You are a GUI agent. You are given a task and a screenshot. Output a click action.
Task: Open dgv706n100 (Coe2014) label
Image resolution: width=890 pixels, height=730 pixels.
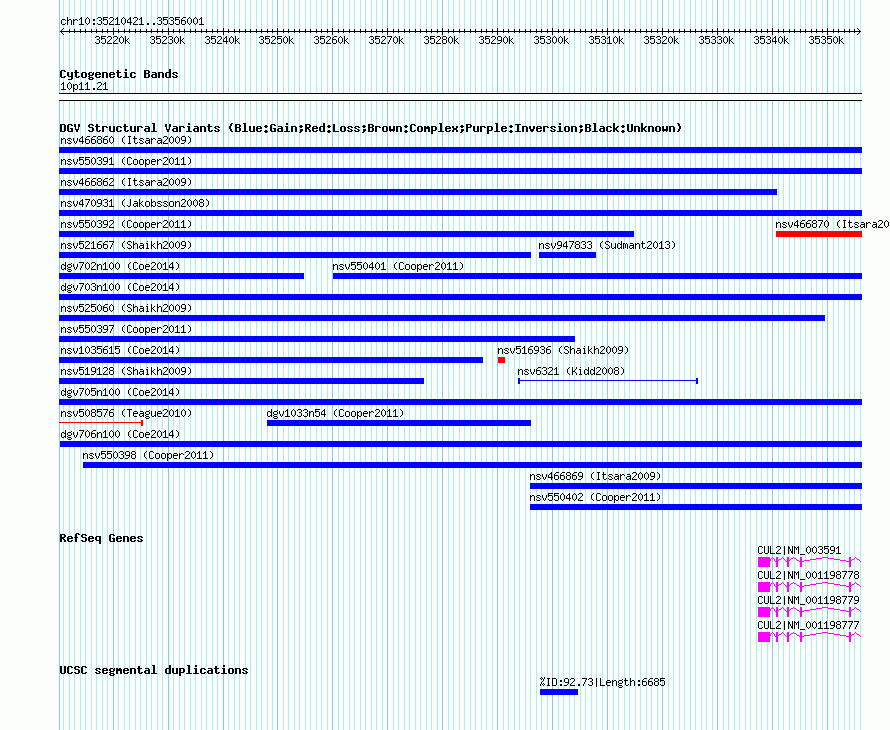pos(120,434)
